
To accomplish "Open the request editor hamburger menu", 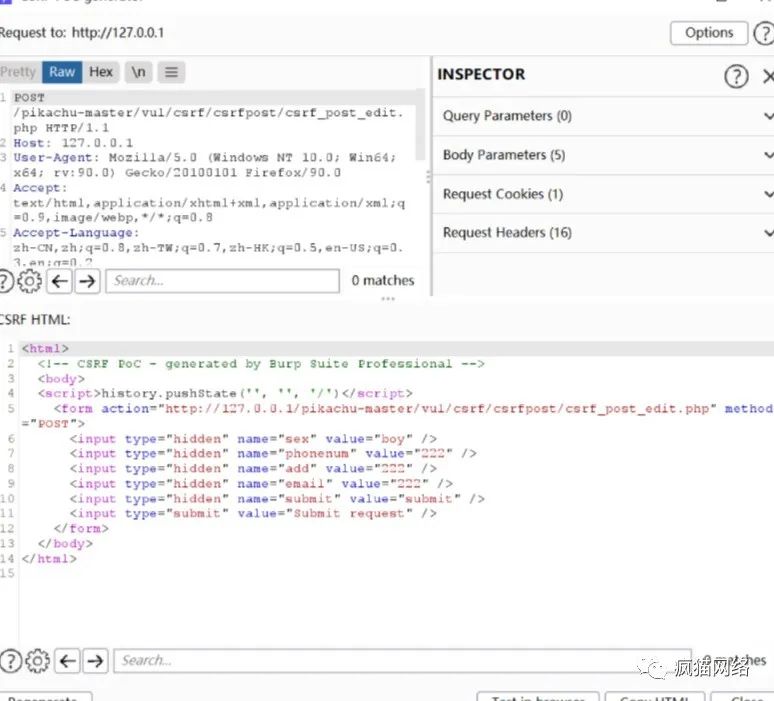I will tap(171, 72).
